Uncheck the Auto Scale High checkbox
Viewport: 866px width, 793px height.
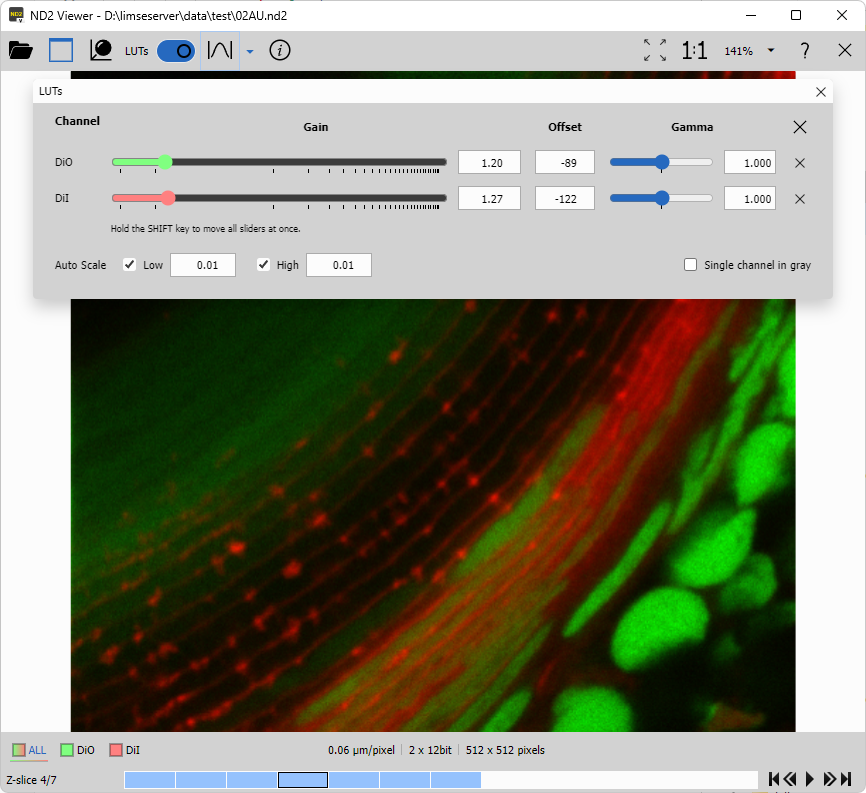point(264,265)
